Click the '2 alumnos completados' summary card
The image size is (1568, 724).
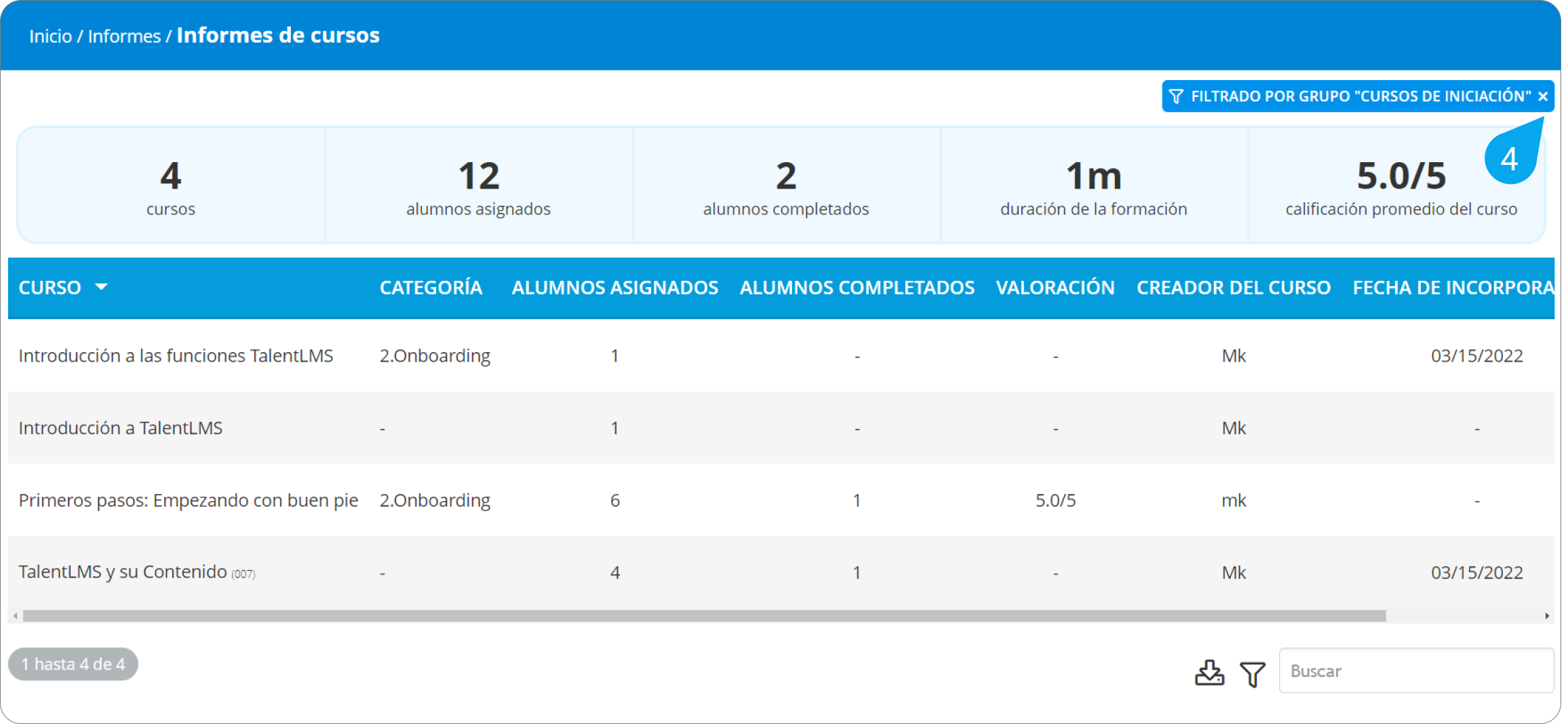click(786, 185)
